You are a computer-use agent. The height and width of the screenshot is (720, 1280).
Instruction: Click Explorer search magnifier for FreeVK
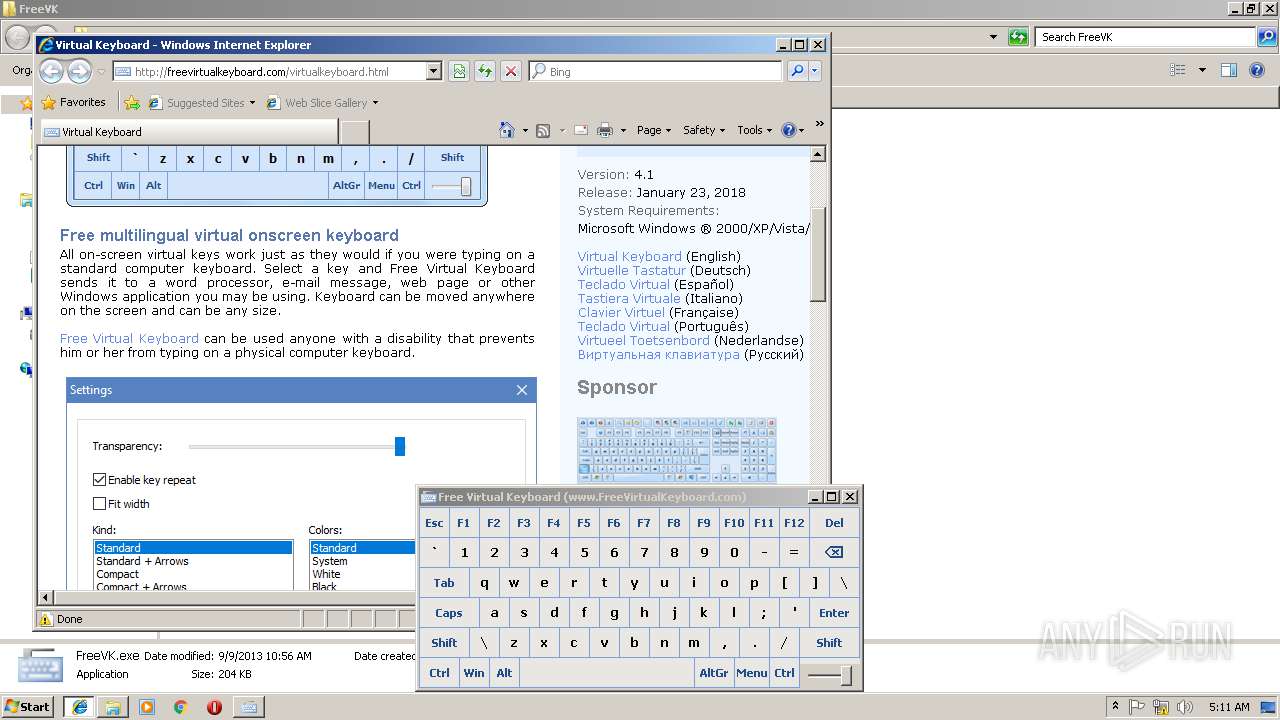point(1266,37)
